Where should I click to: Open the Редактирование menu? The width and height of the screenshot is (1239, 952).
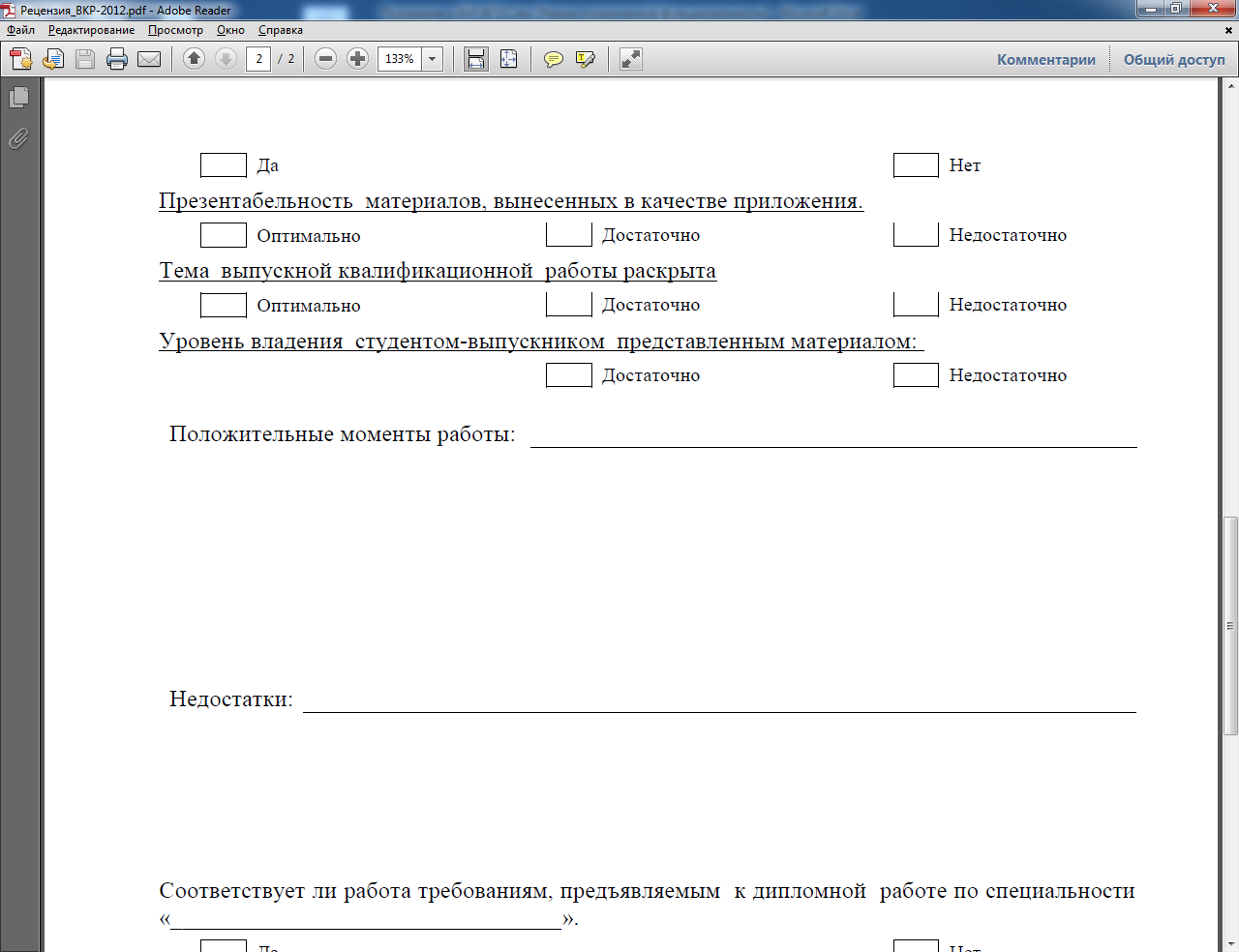[92, 30]
